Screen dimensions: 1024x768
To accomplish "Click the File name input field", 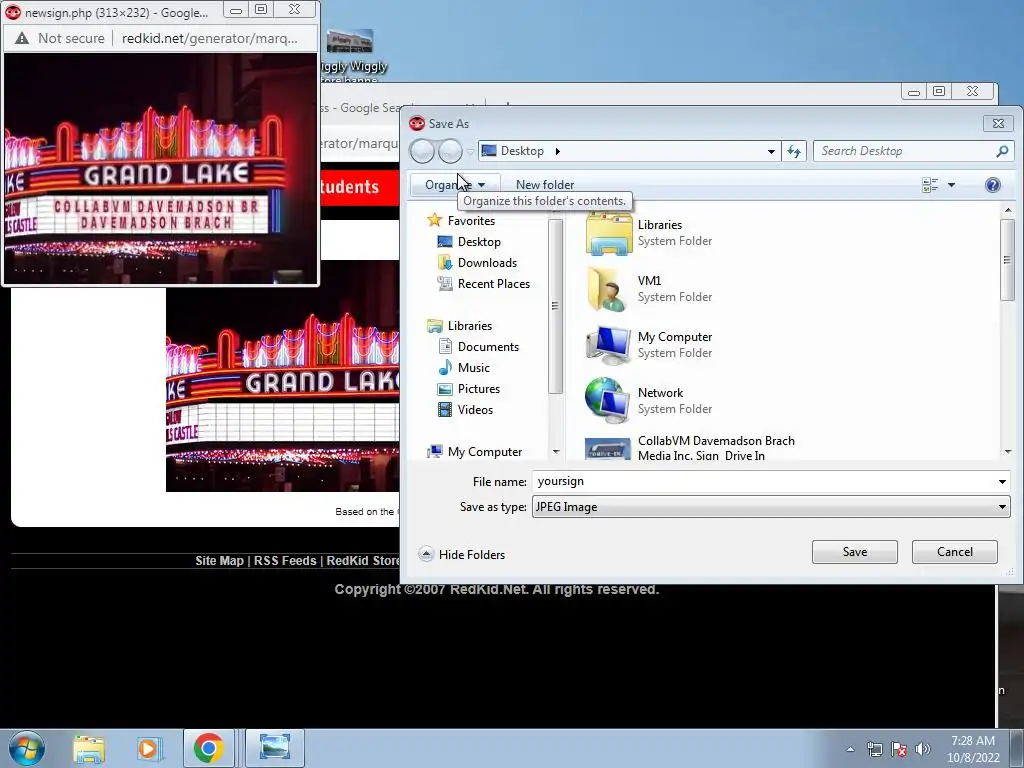I will pyautogui.click(x=763, y=481).
